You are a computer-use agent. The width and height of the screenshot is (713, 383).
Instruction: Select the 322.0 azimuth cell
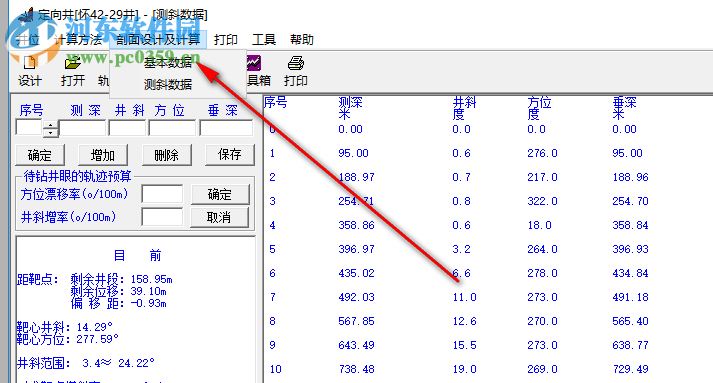tap(542, 201)
